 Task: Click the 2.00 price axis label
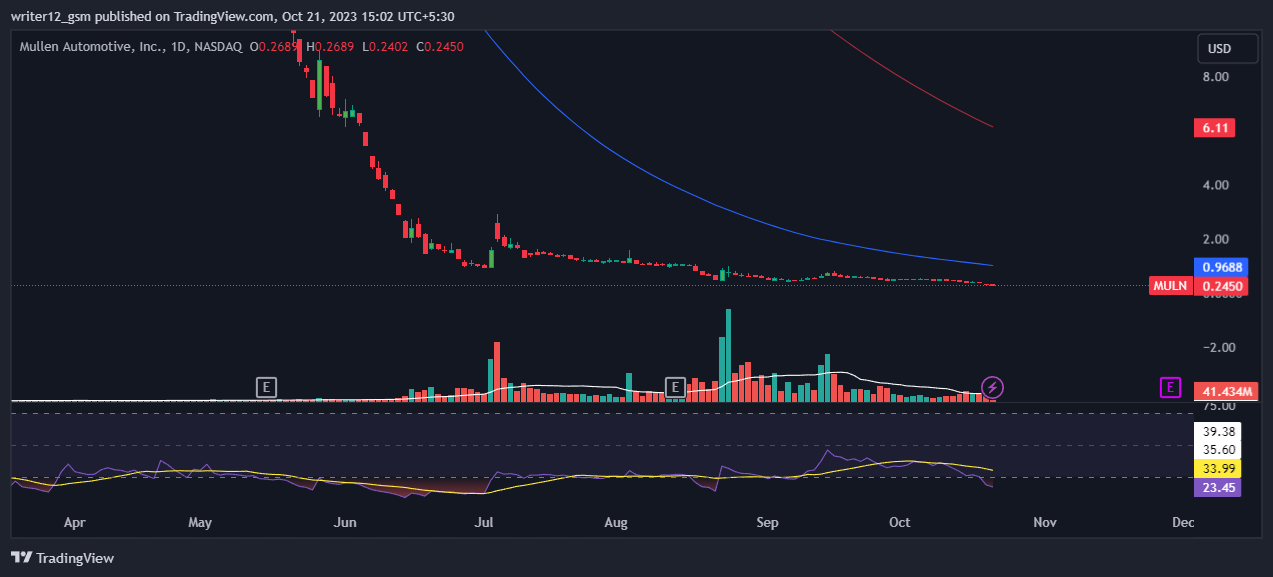[1216, 239]
